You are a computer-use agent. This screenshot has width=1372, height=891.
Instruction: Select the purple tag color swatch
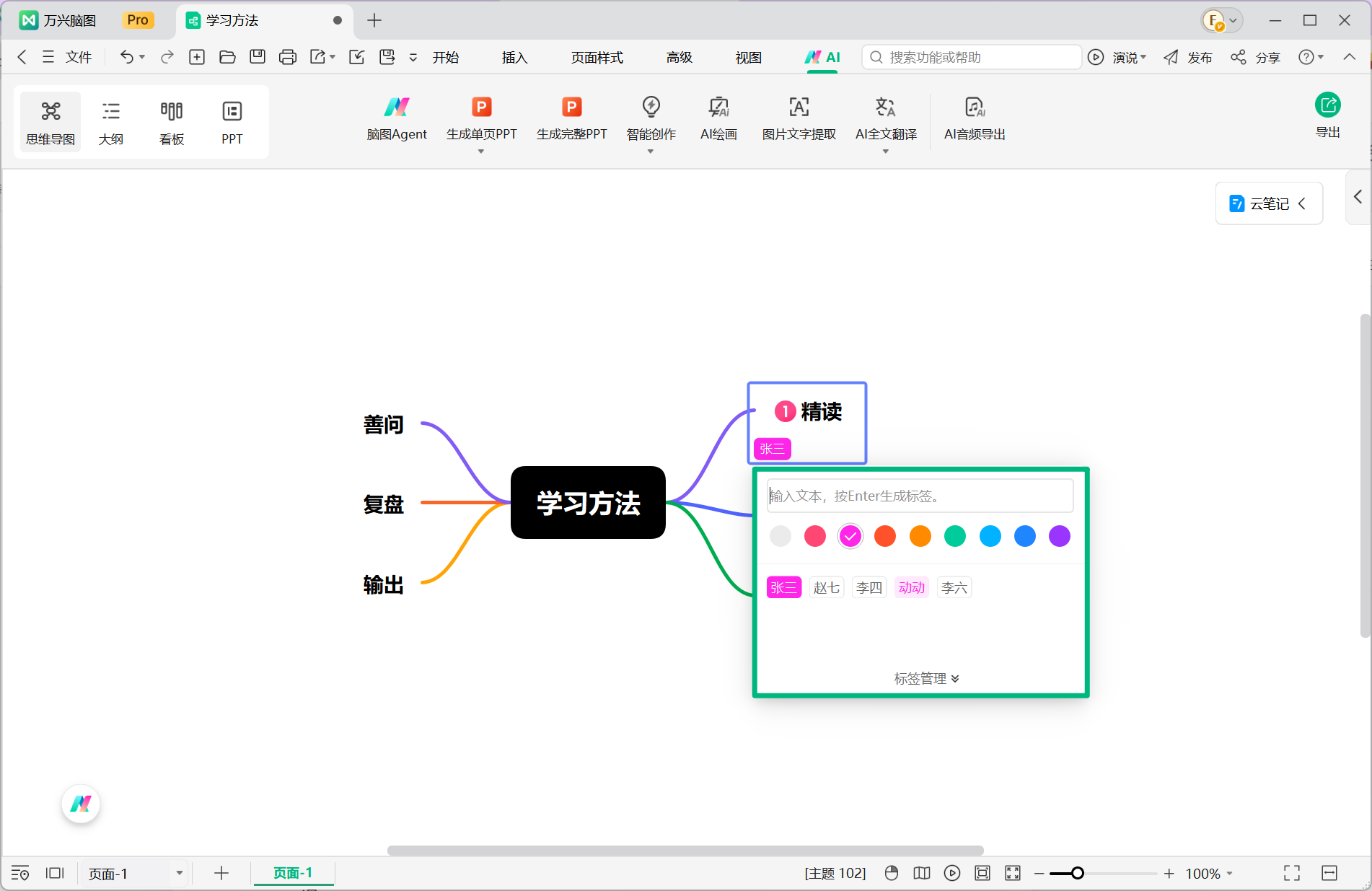coord(1060,536)
